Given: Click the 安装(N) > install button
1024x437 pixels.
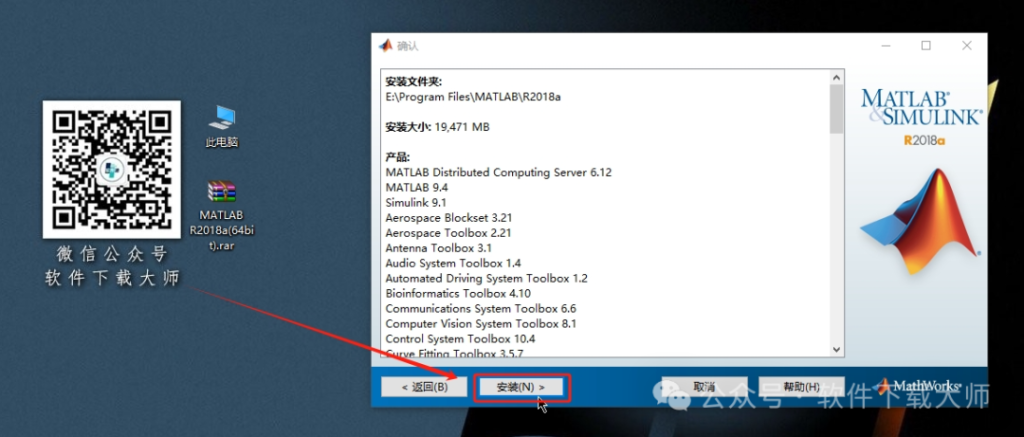Looking at the screenshot, I should pyautogui.click(x=521, y=387).
